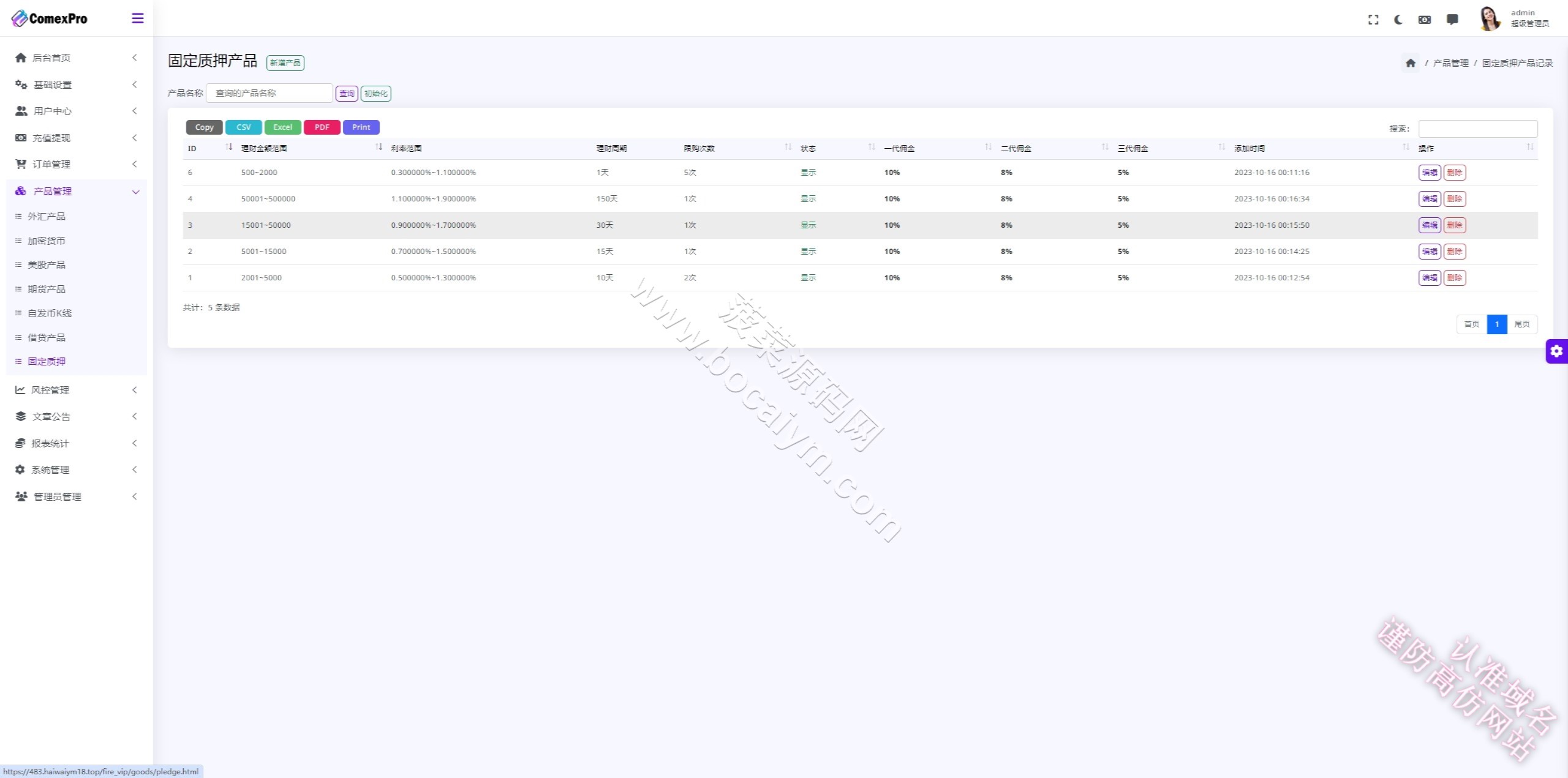Open the purple settings gear panel
The height and width of the screenshot is (778, 1568).
tap(1556, 351)
